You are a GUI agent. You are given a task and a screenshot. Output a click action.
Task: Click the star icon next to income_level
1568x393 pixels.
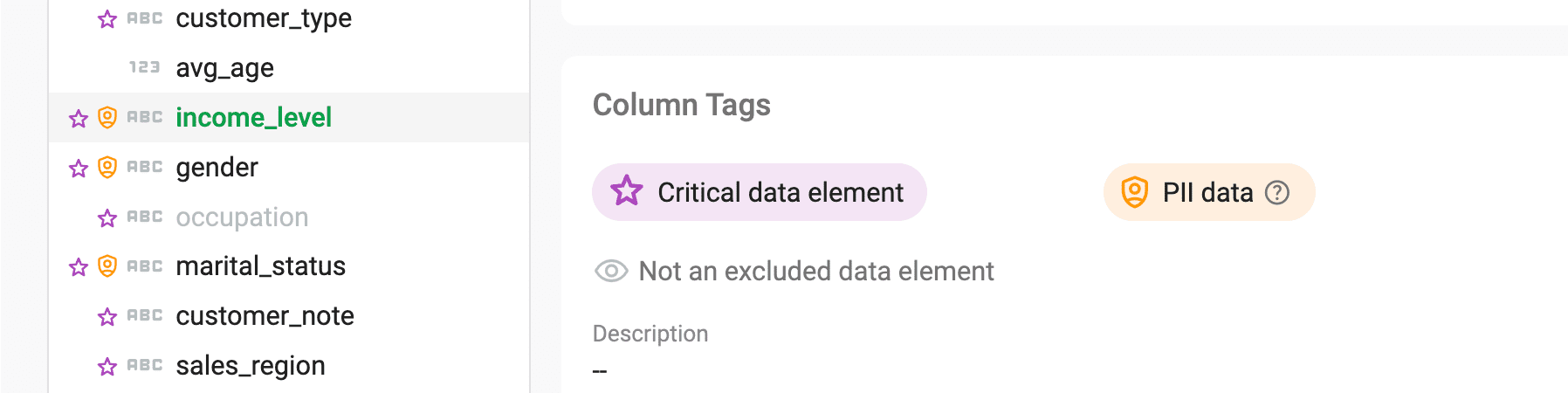coord(79,119)
